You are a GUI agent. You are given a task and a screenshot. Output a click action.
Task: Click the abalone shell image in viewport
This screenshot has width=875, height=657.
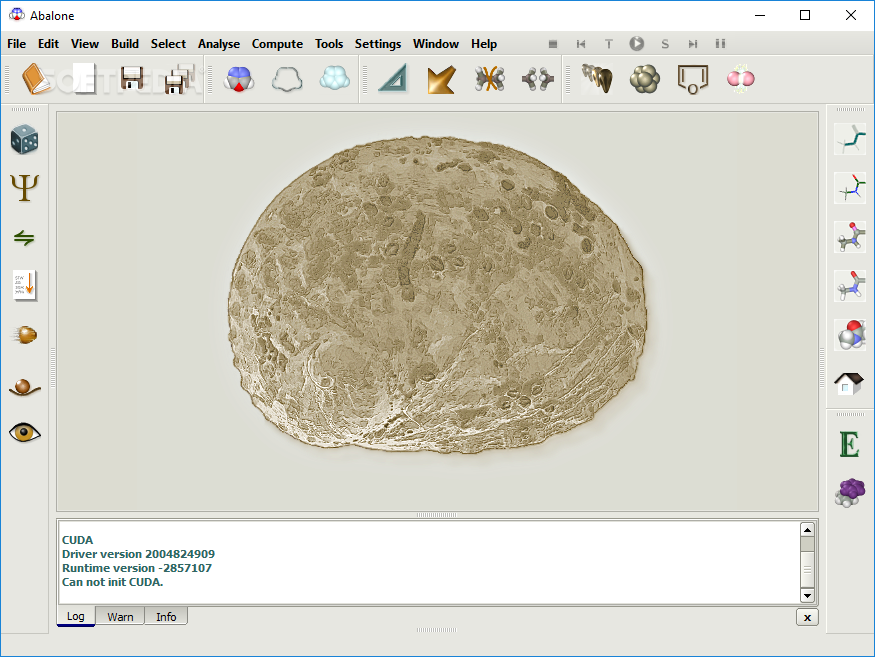[x=438, y=296]
